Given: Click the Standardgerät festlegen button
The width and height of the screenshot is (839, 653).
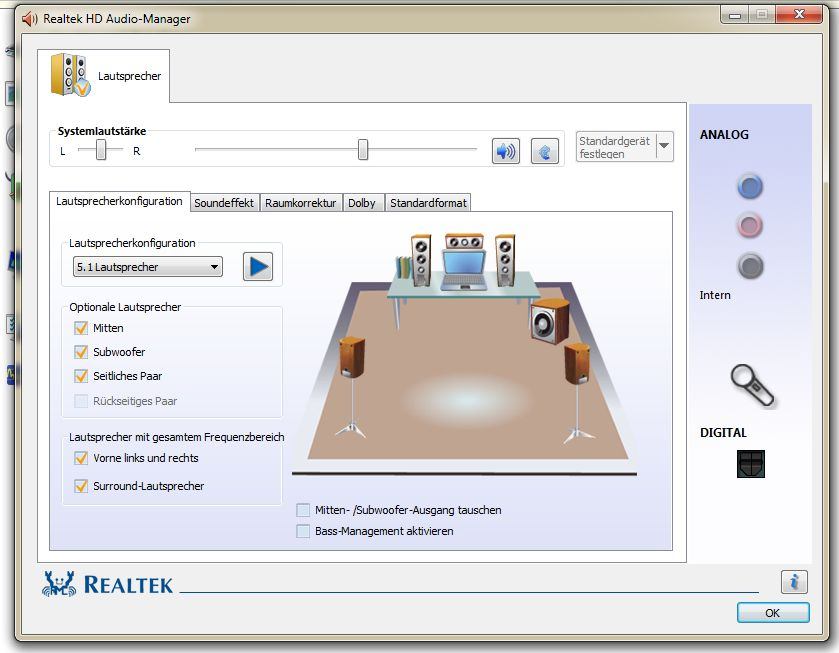Looking at the screenshot, I should click(616, 147).
